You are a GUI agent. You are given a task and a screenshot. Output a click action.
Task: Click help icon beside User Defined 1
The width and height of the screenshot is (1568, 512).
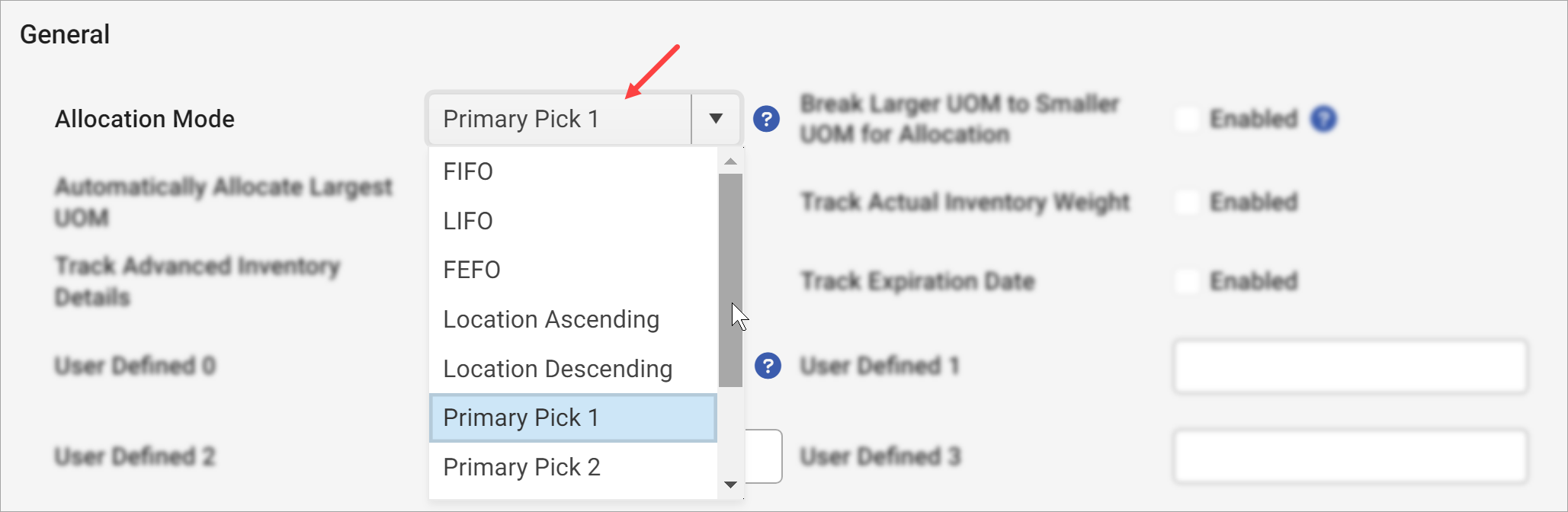pyautogui.click(x=768, y=366)
